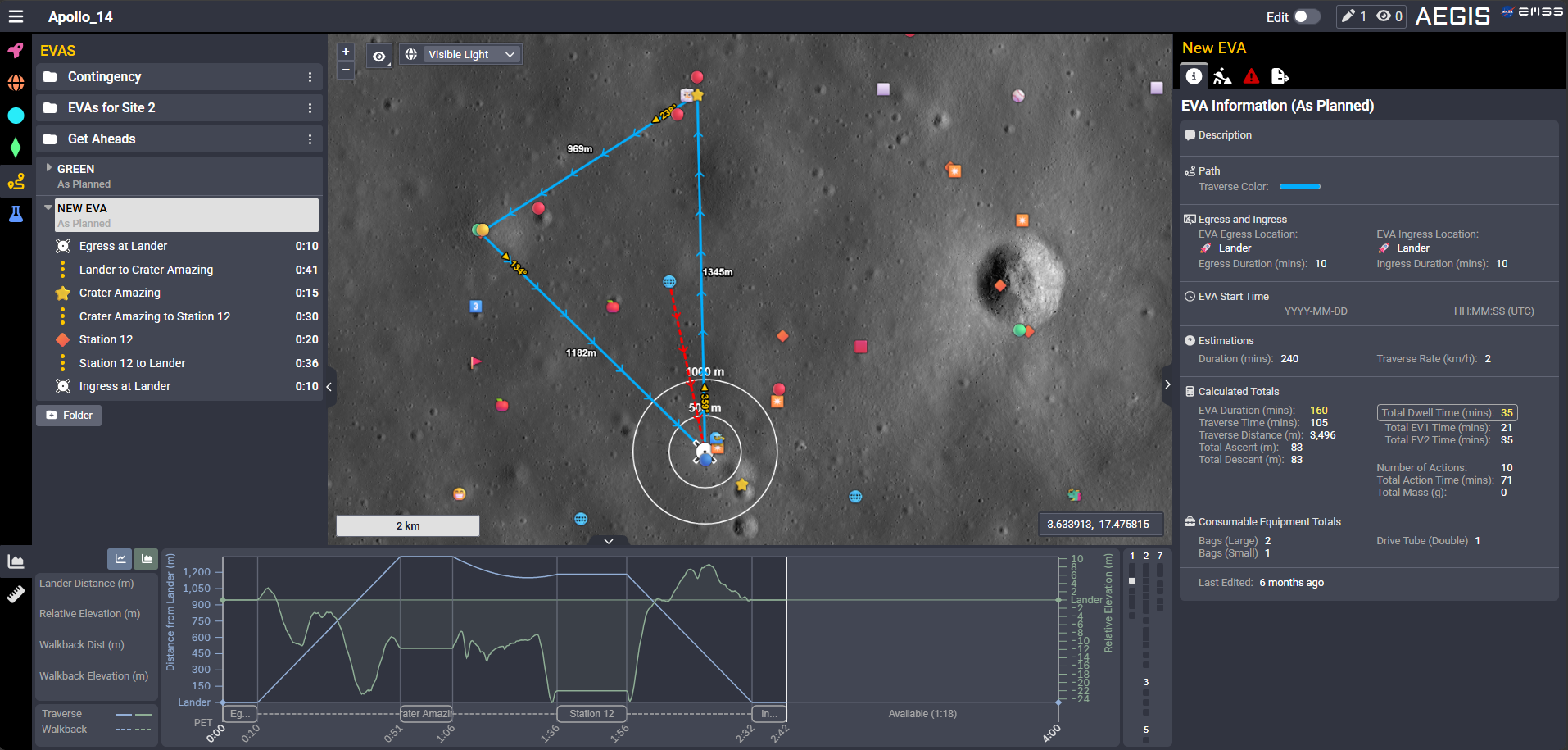Select Egress at Lander step
1568x750 pixels.
186,246
